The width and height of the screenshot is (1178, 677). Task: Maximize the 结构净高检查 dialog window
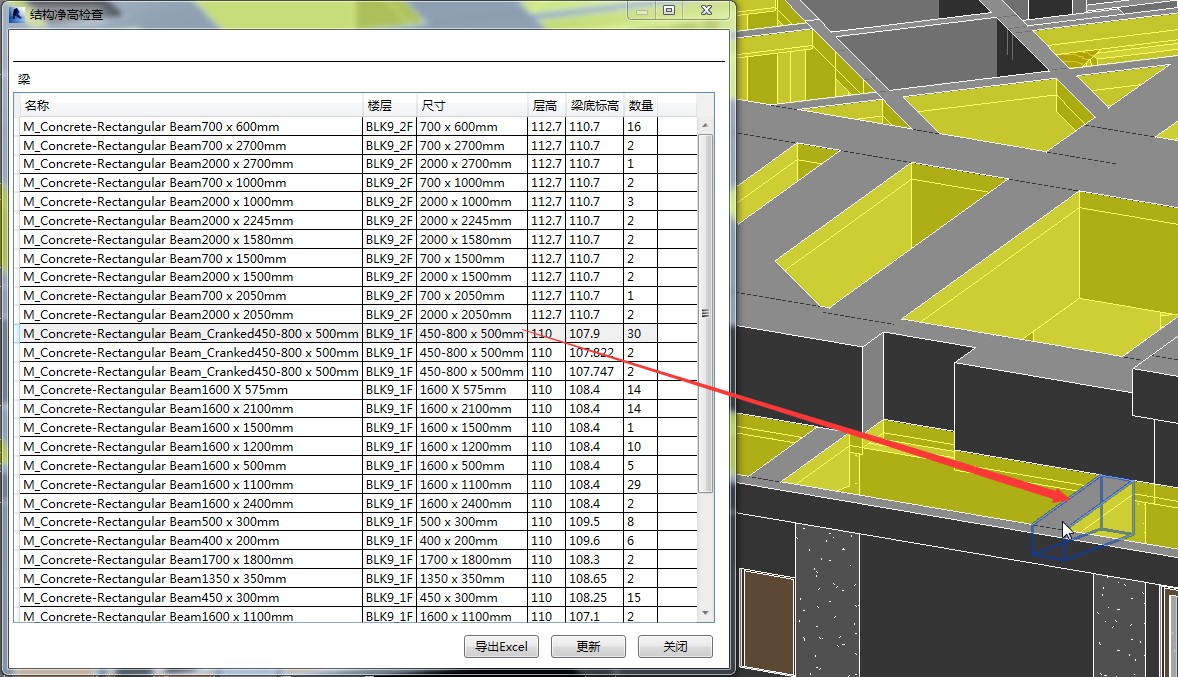pos(669,10)
